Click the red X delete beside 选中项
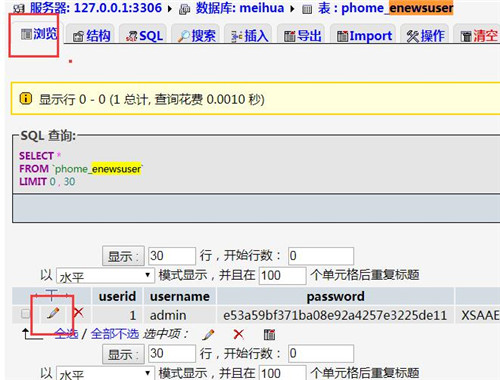This screenshot has height=380, width=500. point(238,334)
